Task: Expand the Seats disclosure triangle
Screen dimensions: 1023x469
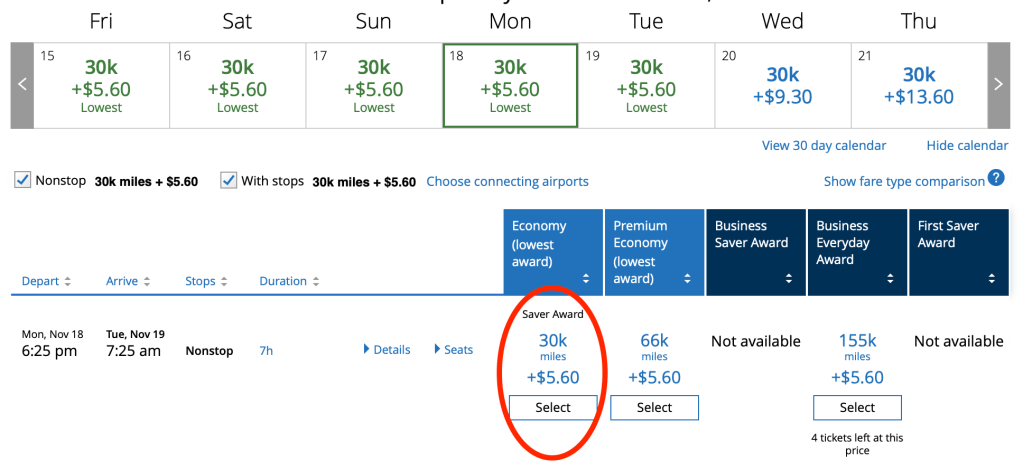Action: (x=454, y=350)
